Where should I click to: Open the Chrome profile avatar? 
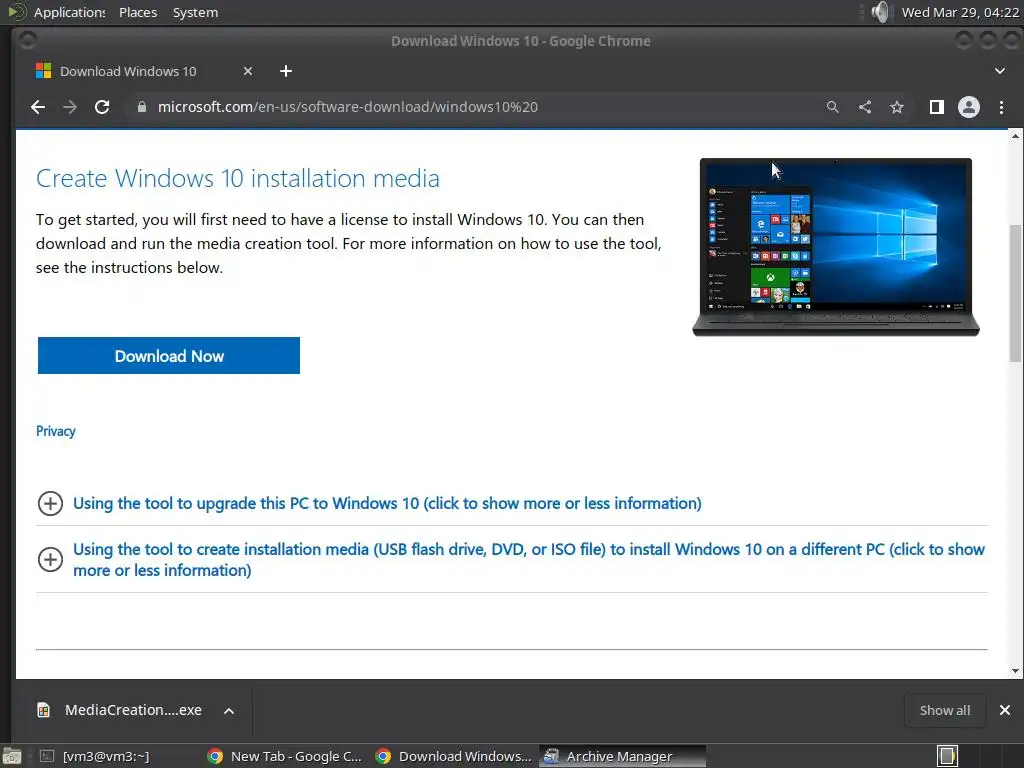[x=968, y=107]
